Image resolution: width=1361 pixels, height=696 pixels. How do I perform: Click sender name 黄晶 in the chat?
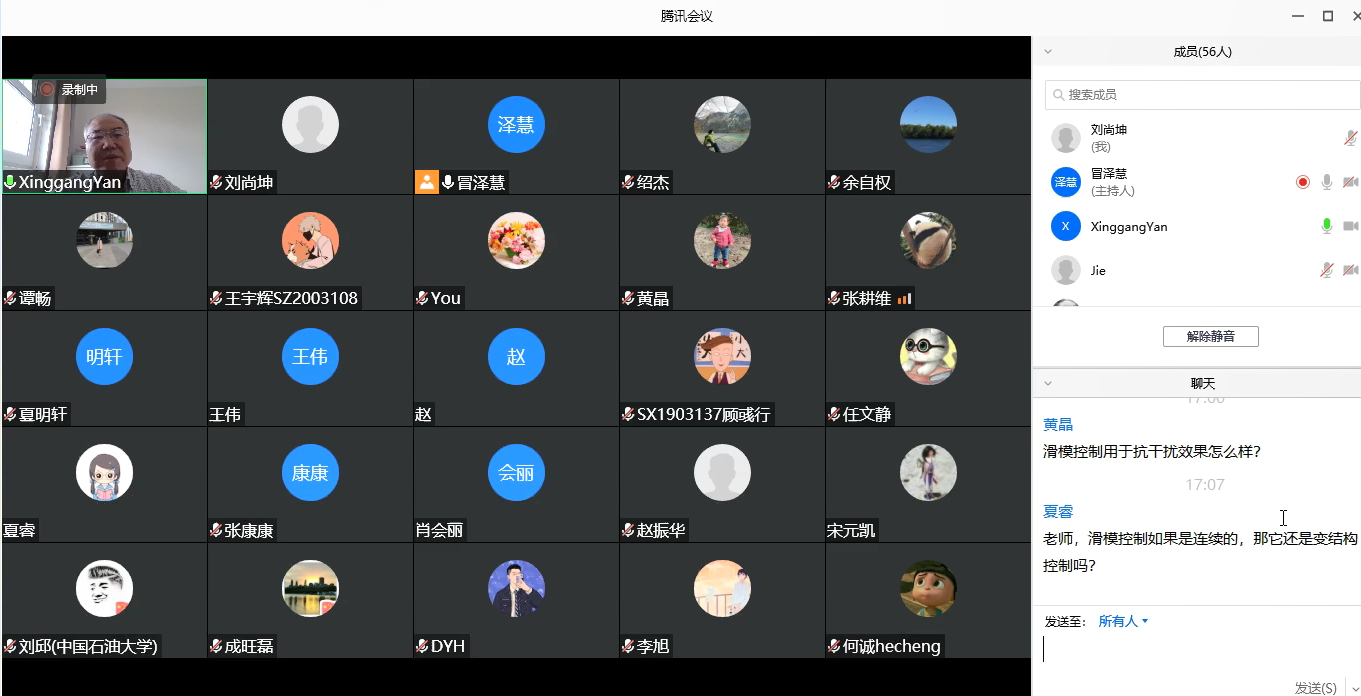click(1058, 424)
